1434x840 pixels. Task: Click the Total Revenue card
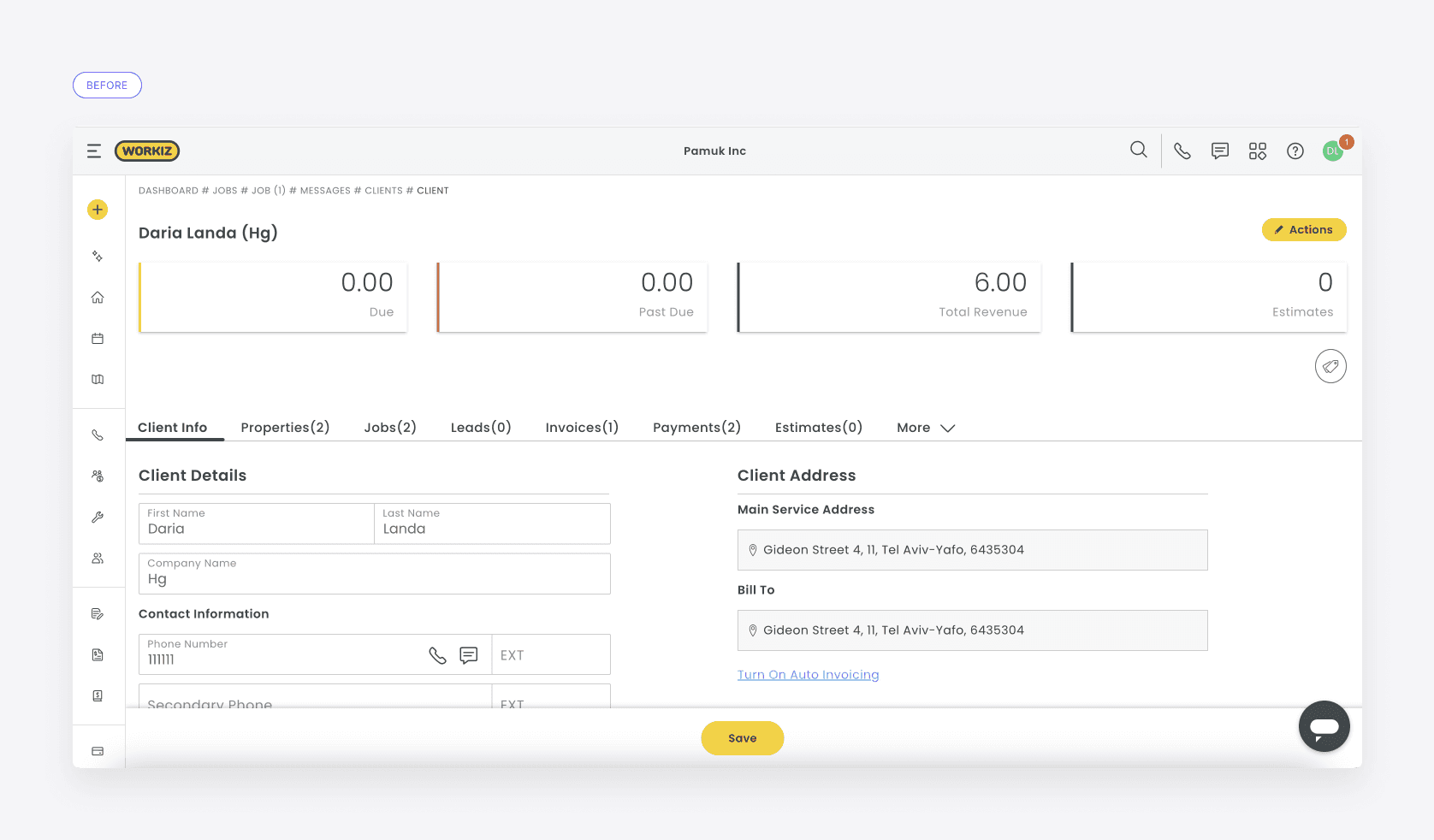889,297
